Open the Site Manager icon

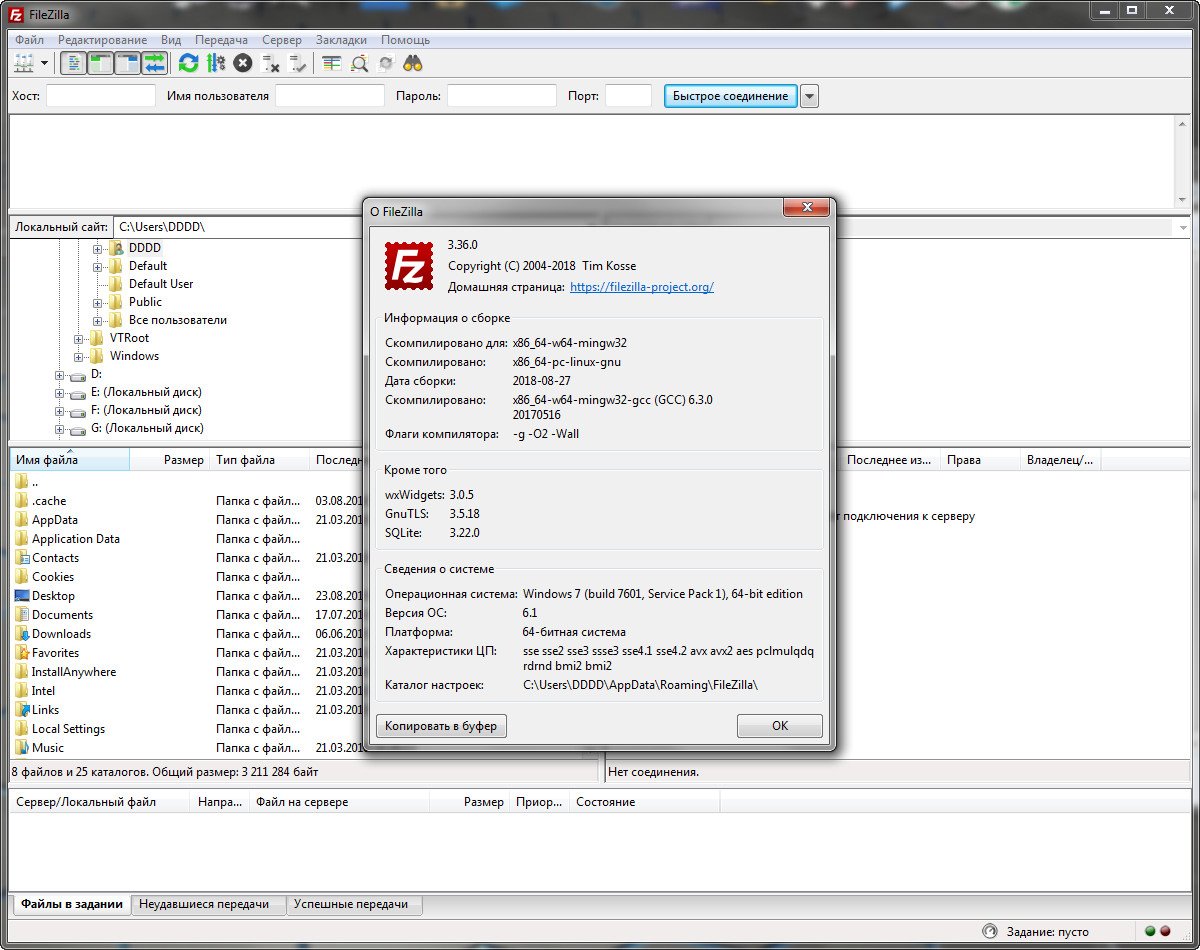(x=23, y=64)
